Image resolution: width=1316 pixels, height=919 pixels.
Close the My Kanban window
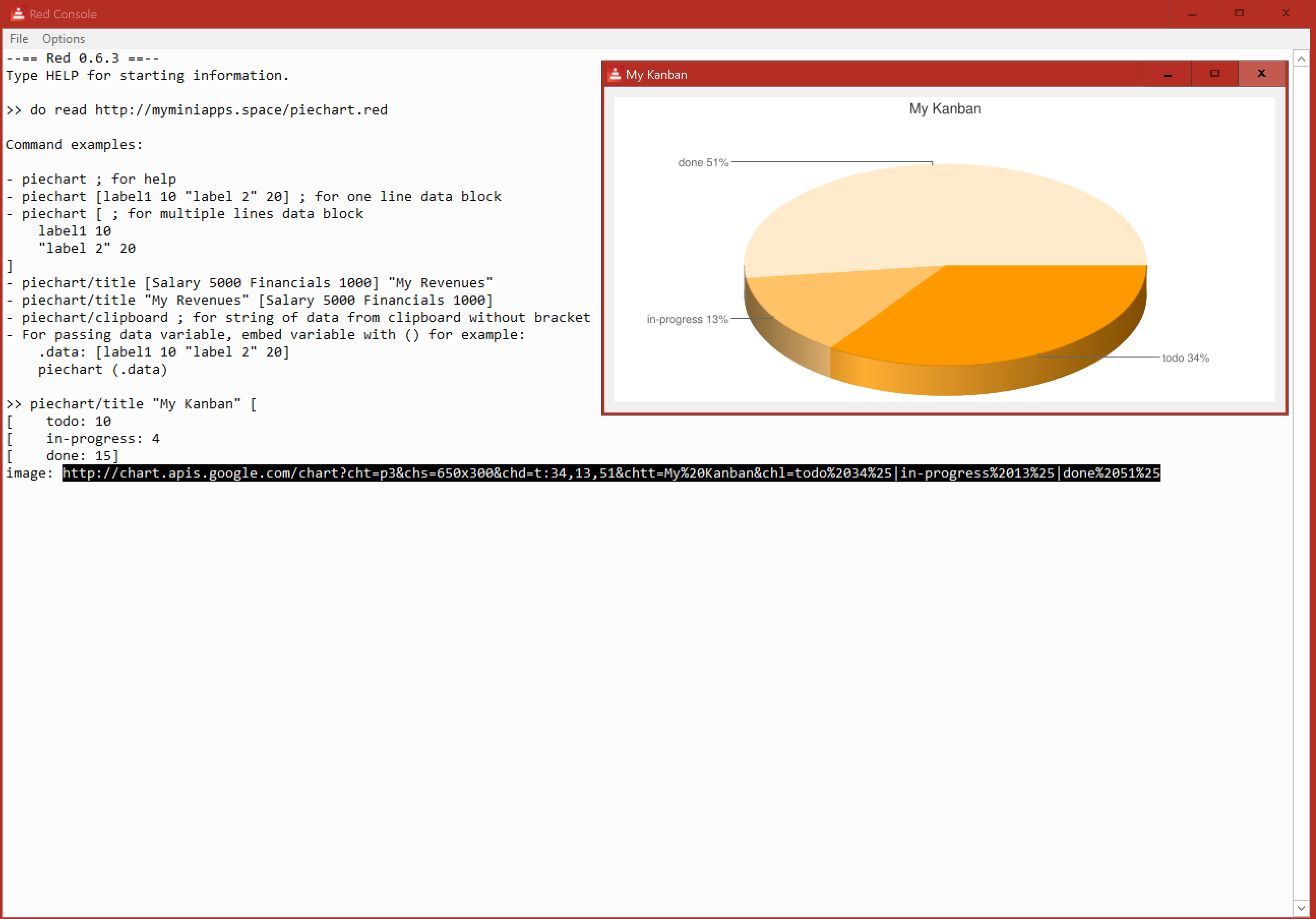(x=1261, y=74)
